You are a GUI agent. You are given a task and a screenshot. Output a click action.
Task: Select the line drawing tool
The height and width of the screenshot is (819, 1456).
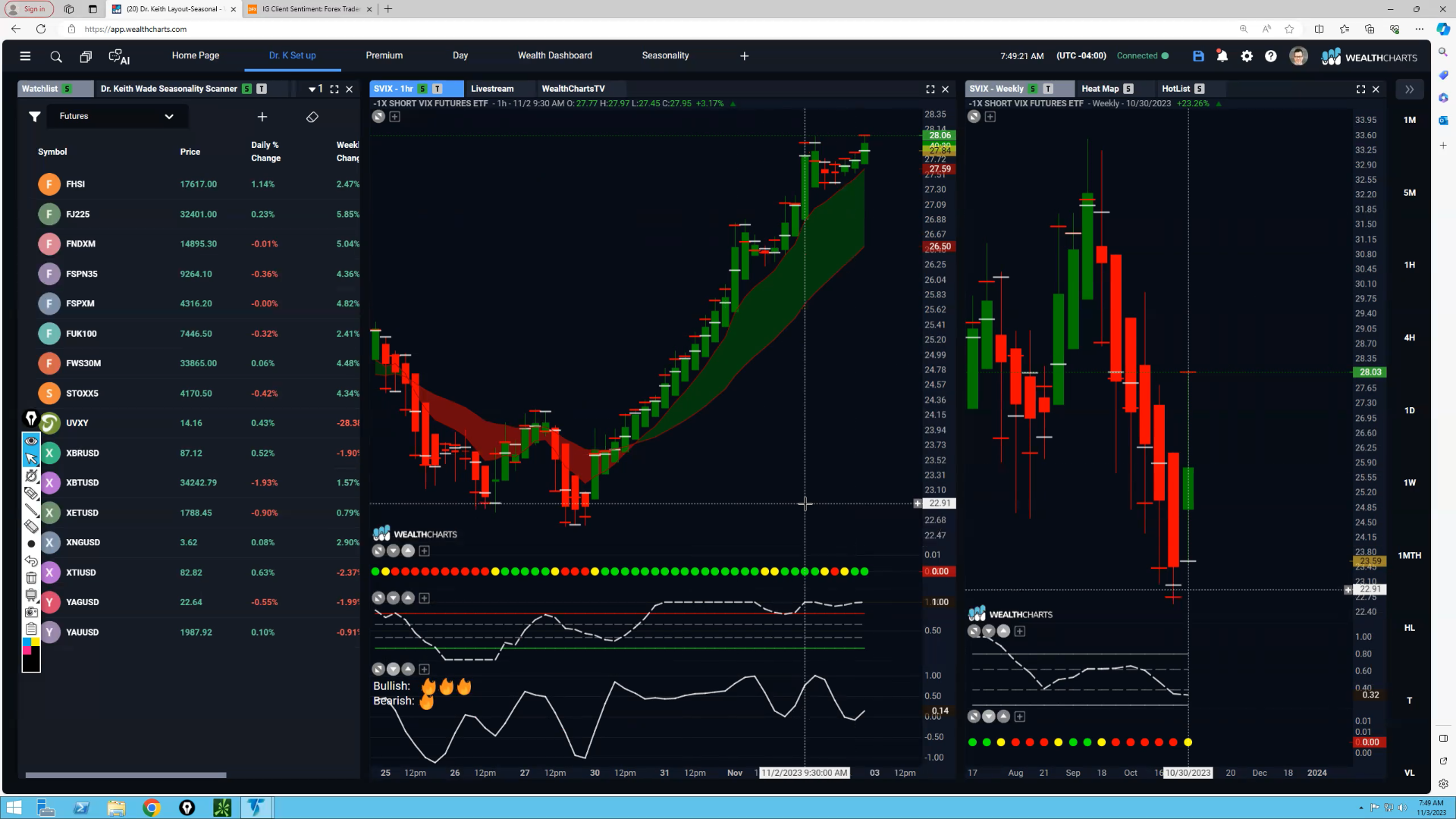31,510
